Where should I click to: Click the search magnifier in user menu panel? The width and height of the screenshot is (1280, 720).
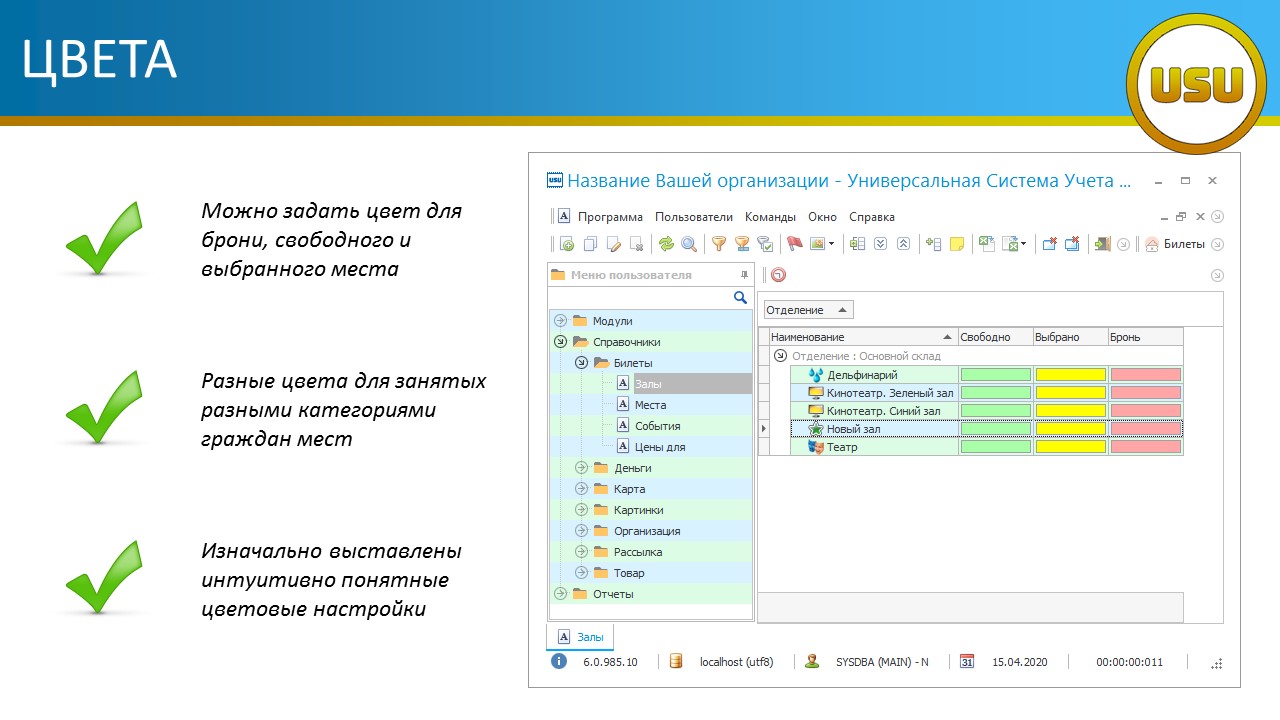click(x=740, y=298)
